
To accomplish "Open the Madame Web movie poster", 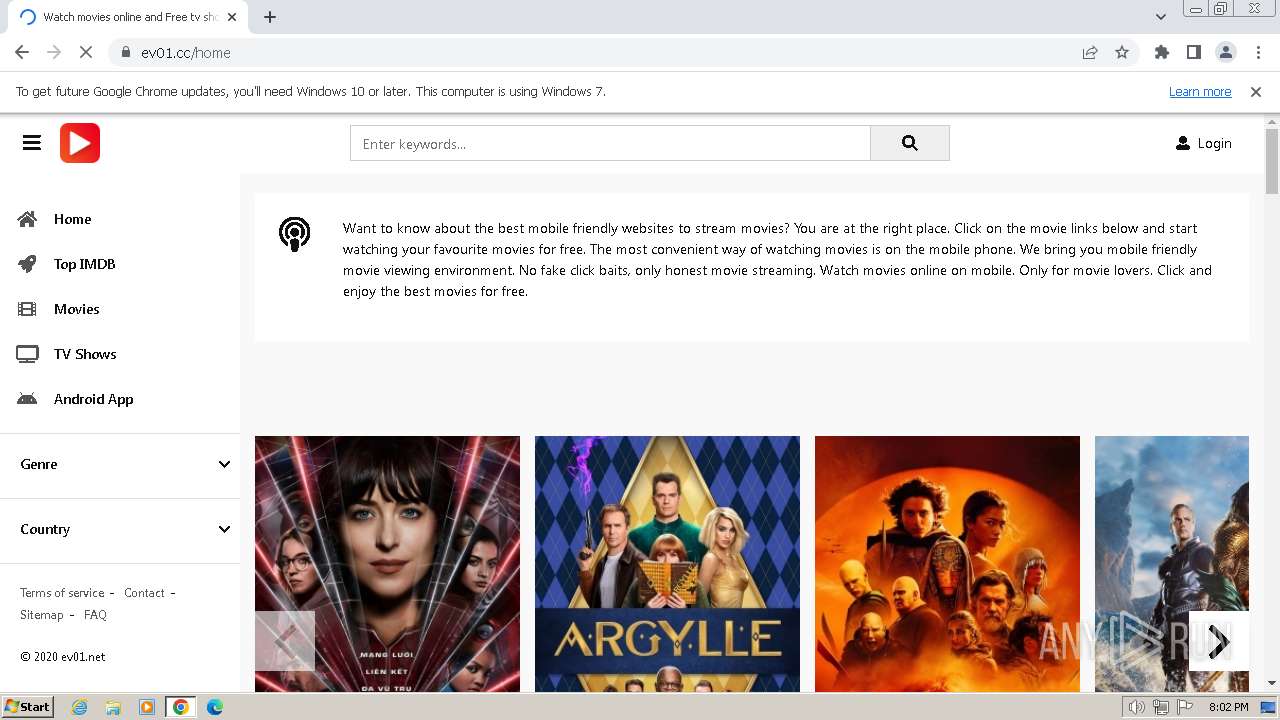I will coord(387,564).
